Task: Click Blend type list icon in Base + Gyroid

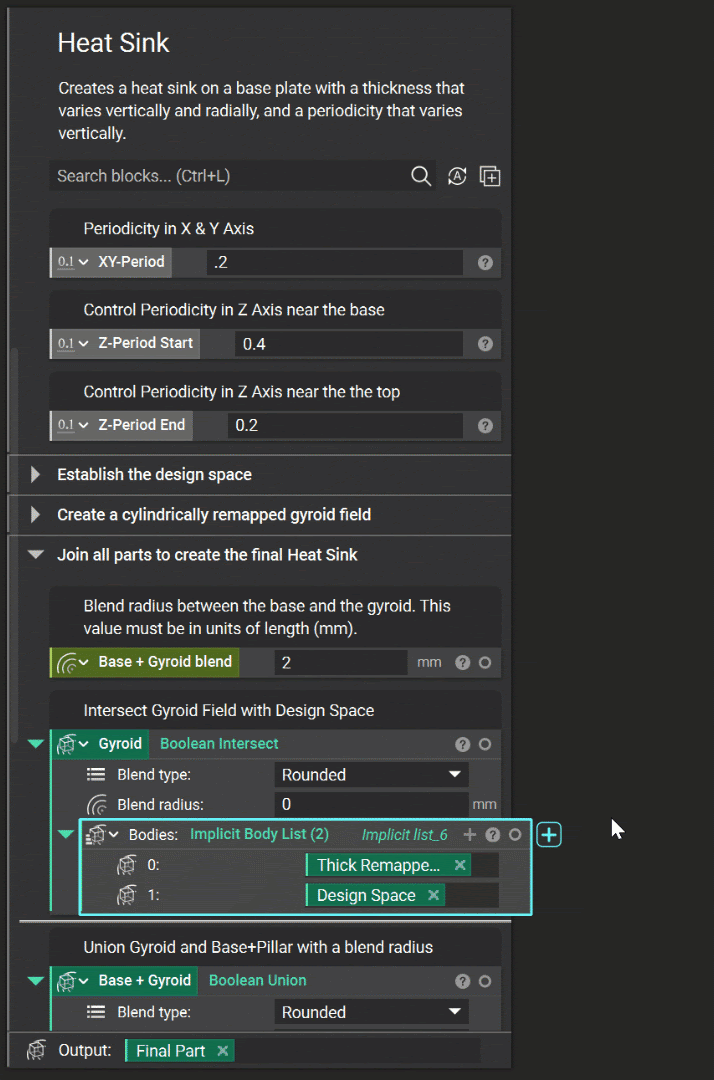Action: click(x=96, y=1012)
